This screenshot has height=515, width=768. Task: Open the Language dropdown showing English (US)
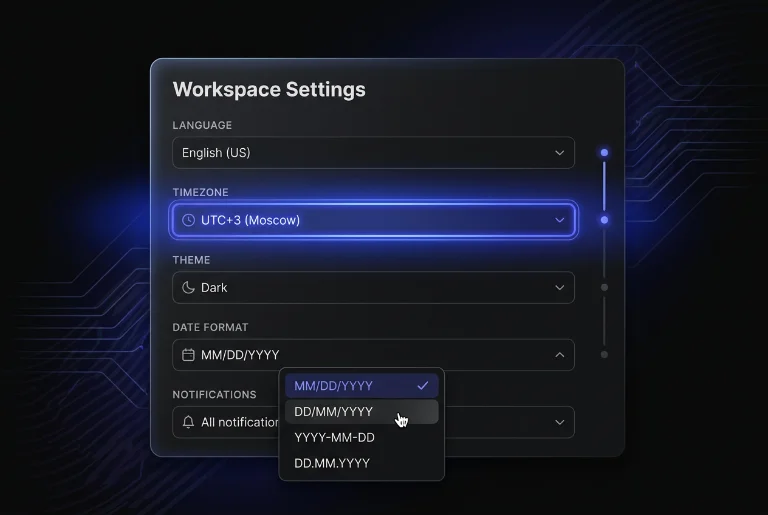tap(373, 153)
